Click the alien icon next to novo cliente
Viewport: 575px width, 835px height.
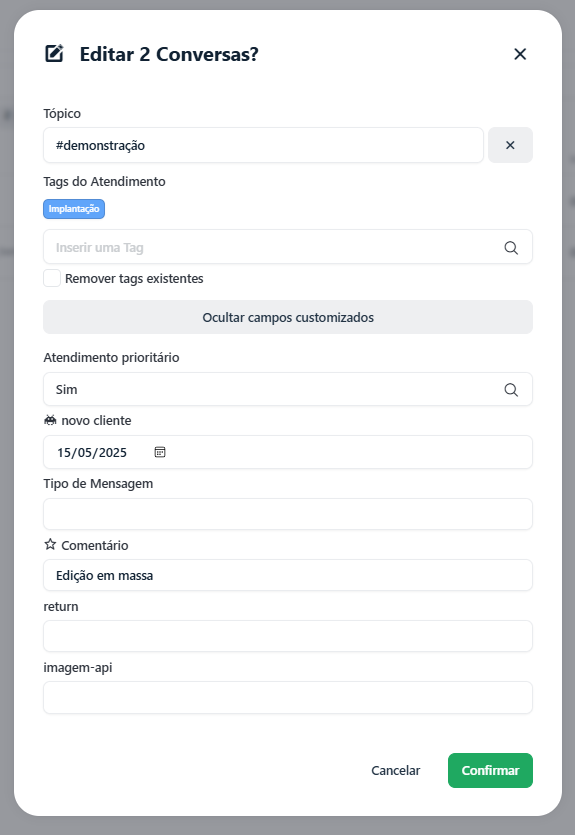click(x=50, y=420)
